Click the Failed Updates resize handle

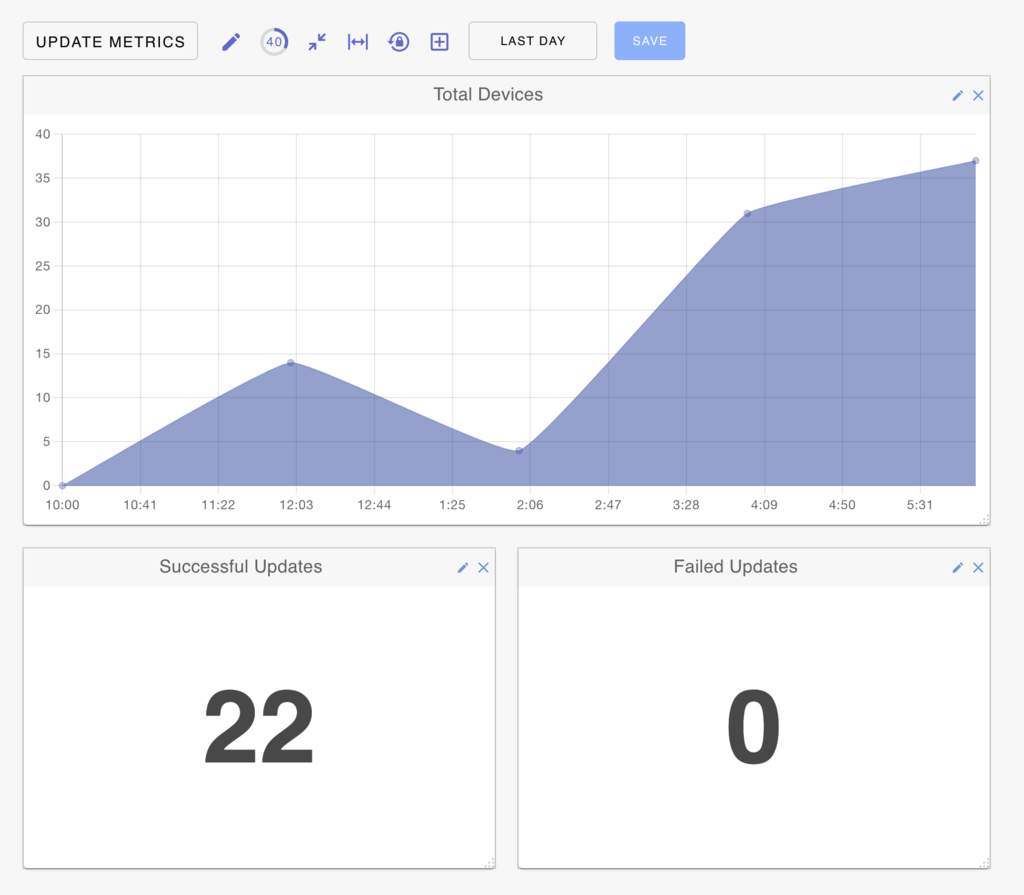pos(984,863)
